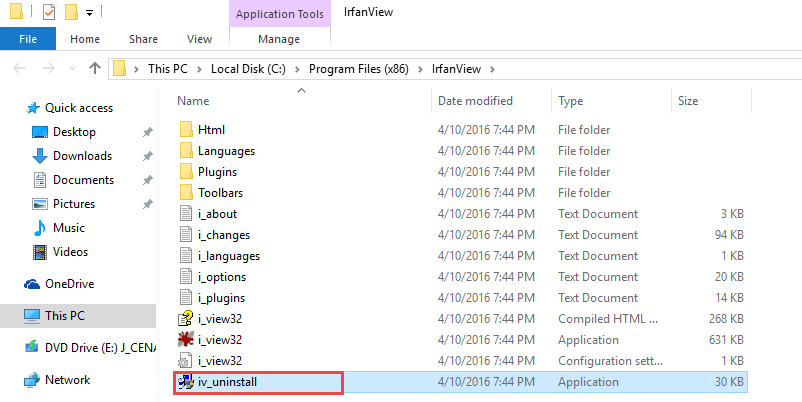Viewport: 802px width, 402px height.
Task: Select the Toolbars folder icon
Action: pyautogui.click(x=186, y=193)
